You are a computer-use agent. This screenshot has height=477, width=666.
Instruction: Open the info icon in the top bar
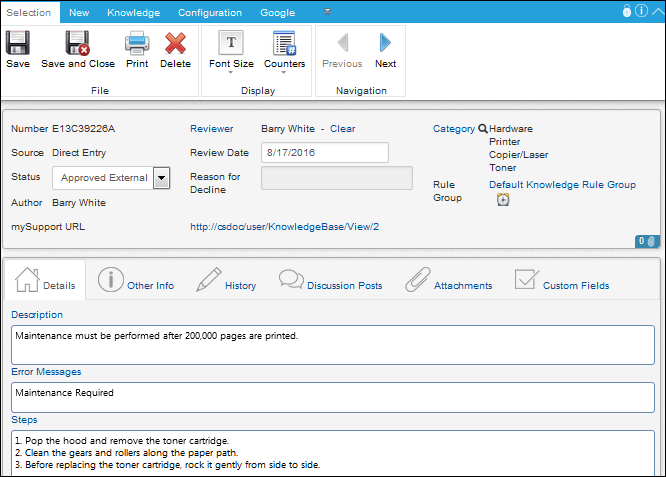tap(641, 11)
